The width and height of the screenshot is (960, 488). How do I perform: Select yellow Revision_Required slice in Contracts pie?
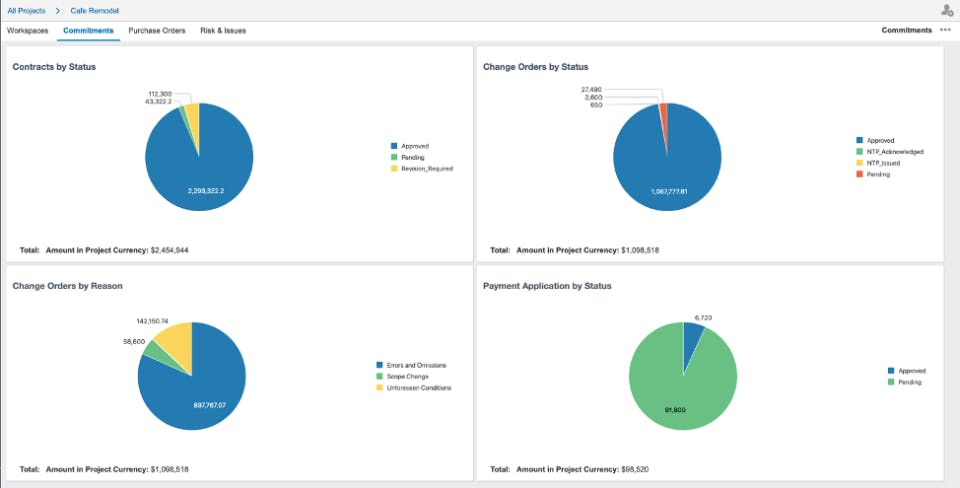(193, 119)
